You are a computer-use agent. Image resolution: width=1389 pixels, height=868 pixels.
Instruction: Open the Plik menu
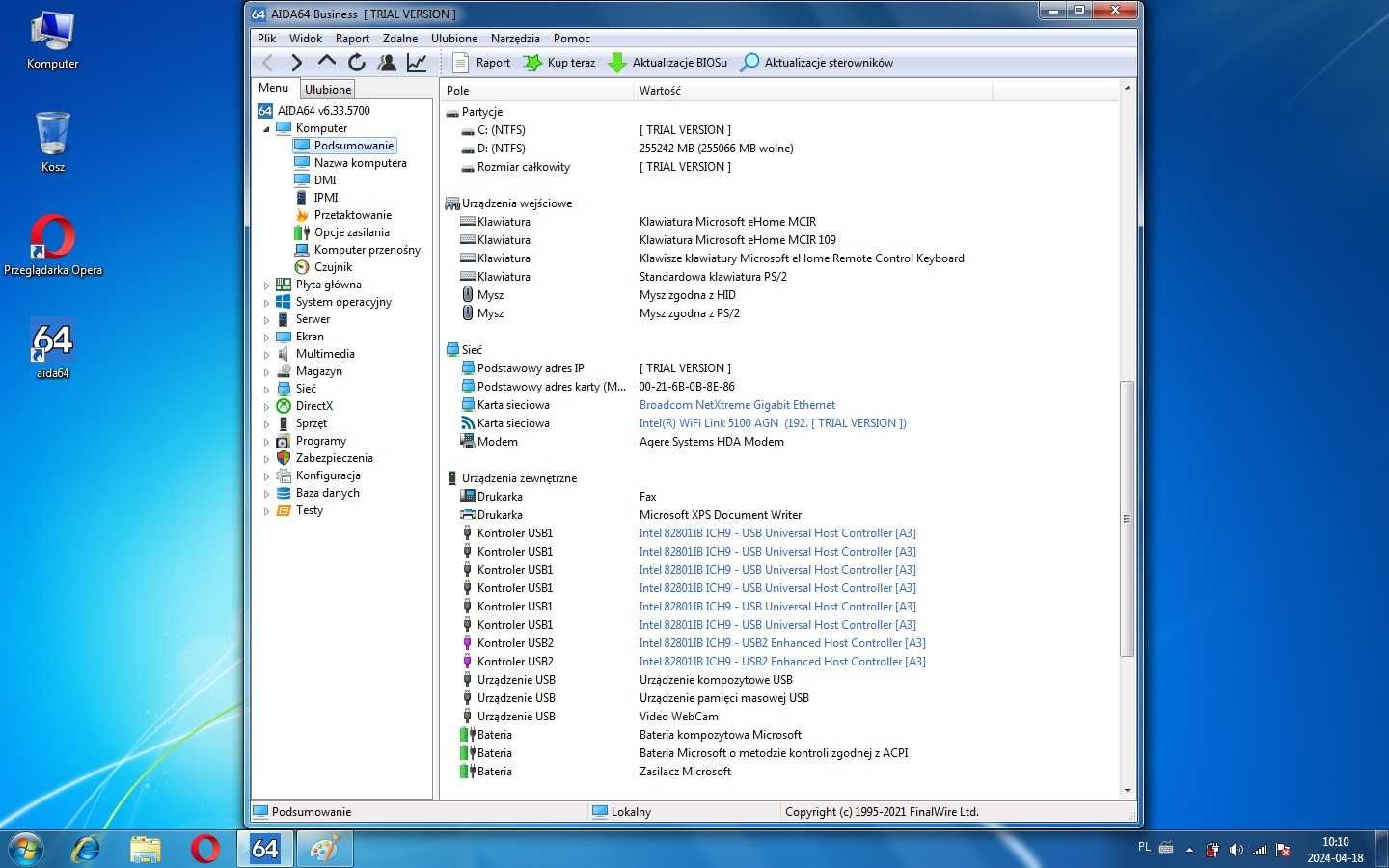click(x=266, y=39)
